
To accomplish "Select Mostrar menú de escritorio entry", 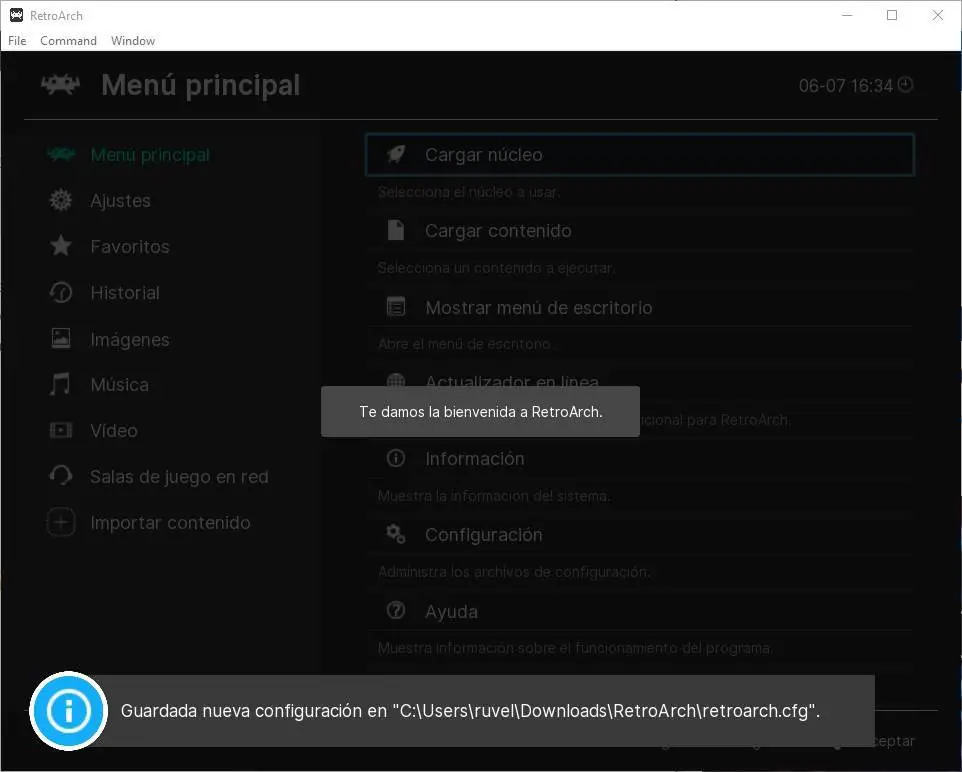I will tap(640, 307).
